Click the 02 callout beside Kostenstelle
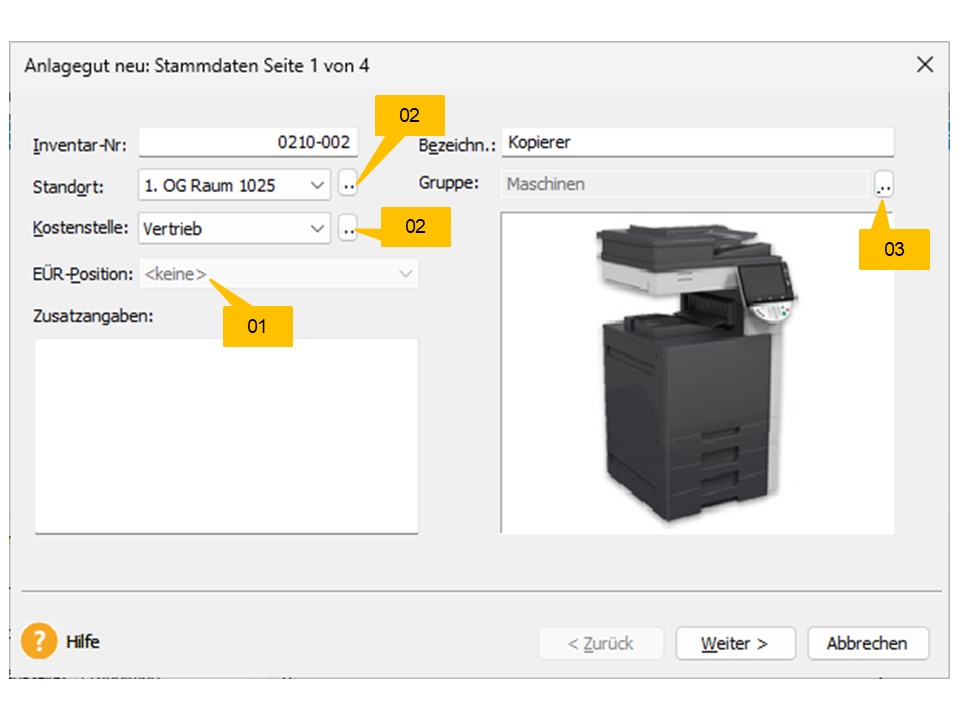 415,227
